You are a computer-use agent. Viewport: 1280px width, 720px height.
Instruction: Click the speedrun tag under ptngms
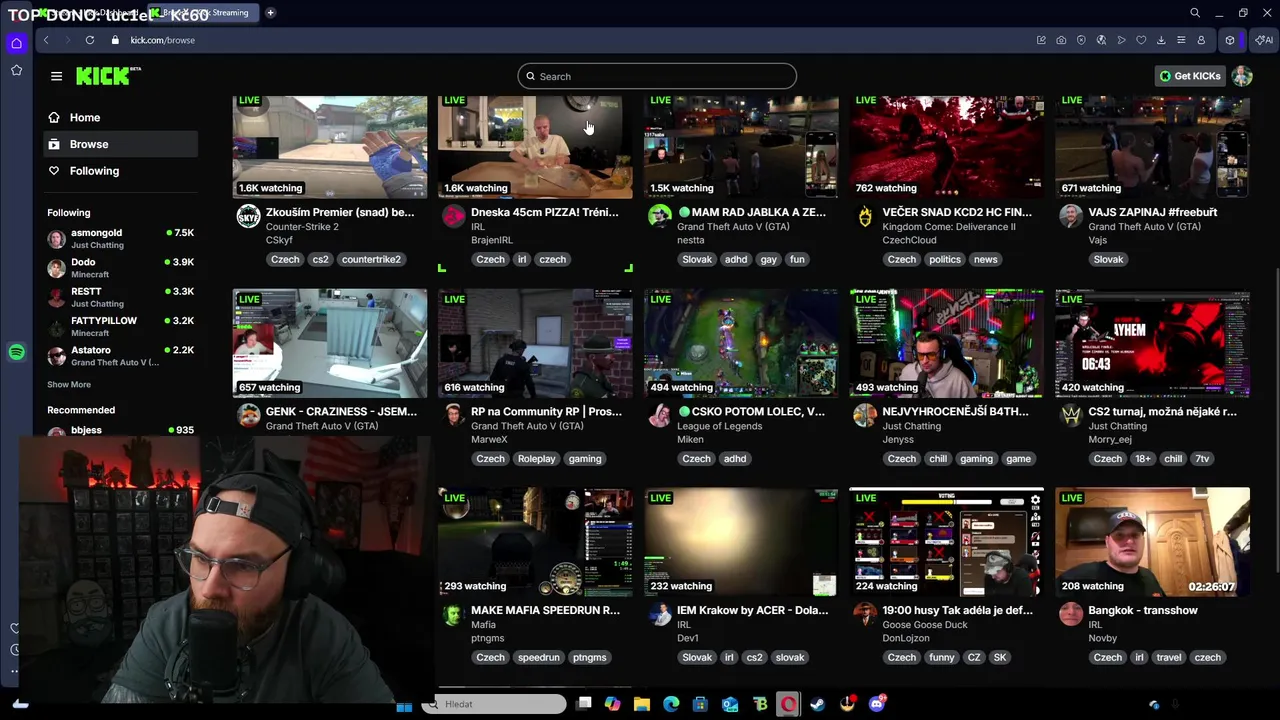pos(539,657)
